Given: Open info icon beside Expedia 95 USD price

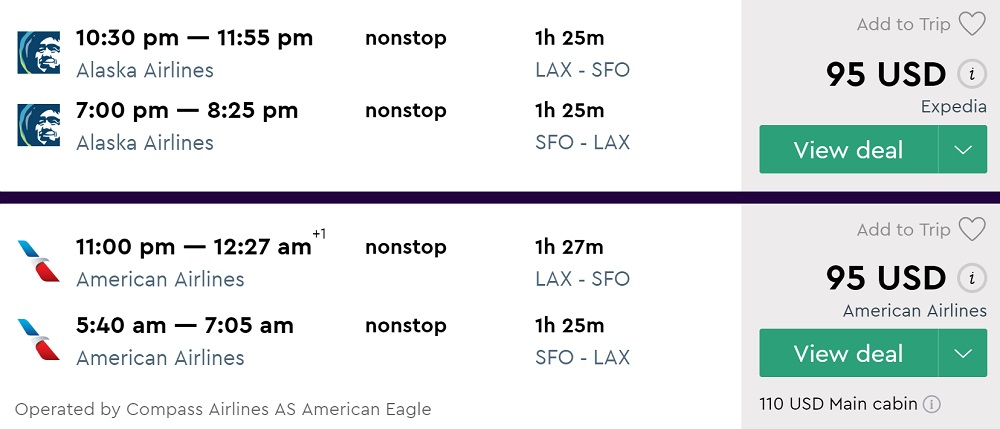Looking at the screenshot, I should [968, 74].
